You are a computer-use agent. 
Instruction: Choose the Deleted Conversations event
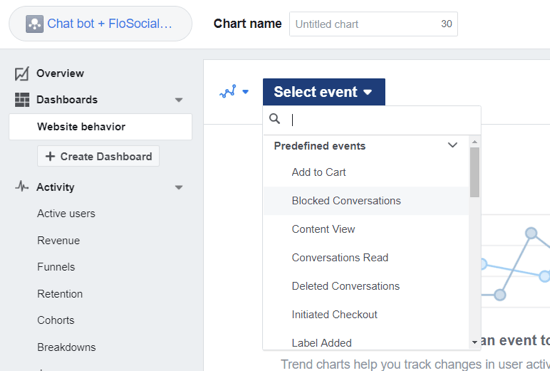click(366, 286)
